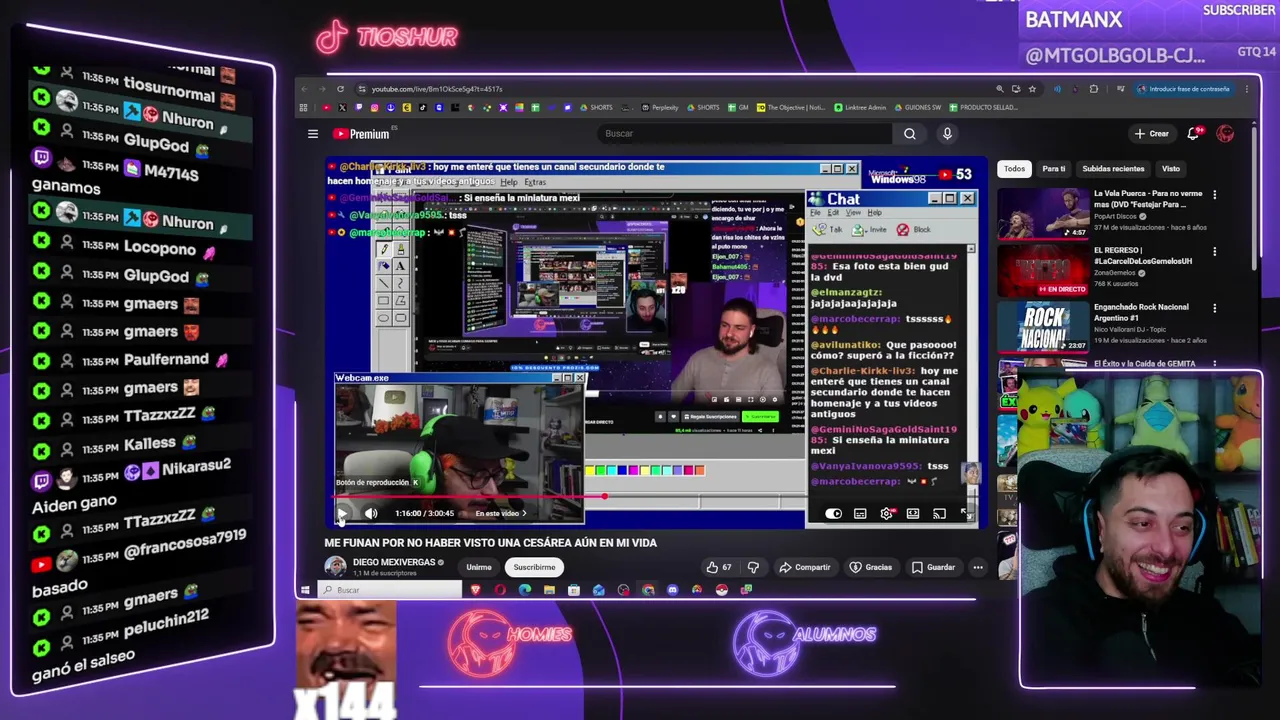Focus the YouTube 'Buscar' search field
1280x720 pixels.
pyautogui.click(x=745, y=134)
